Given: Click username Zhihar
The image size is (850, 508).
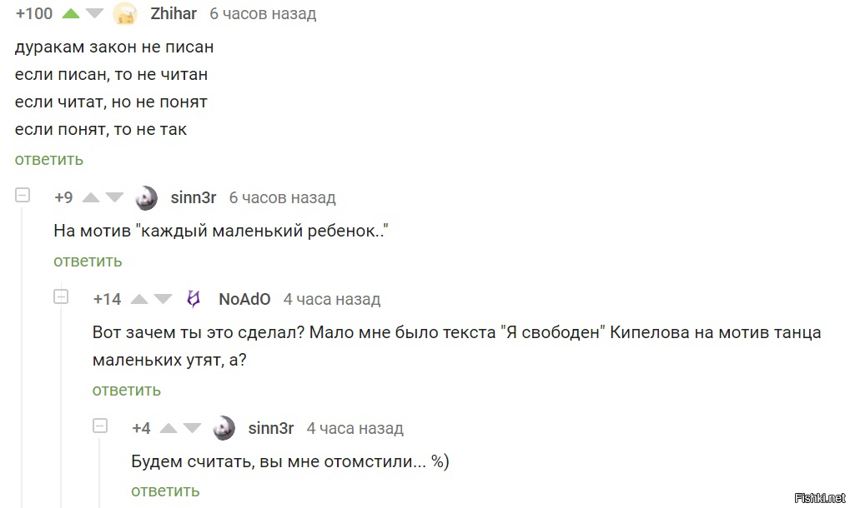Looking at the screenshot, I should [x=173, y=14].
